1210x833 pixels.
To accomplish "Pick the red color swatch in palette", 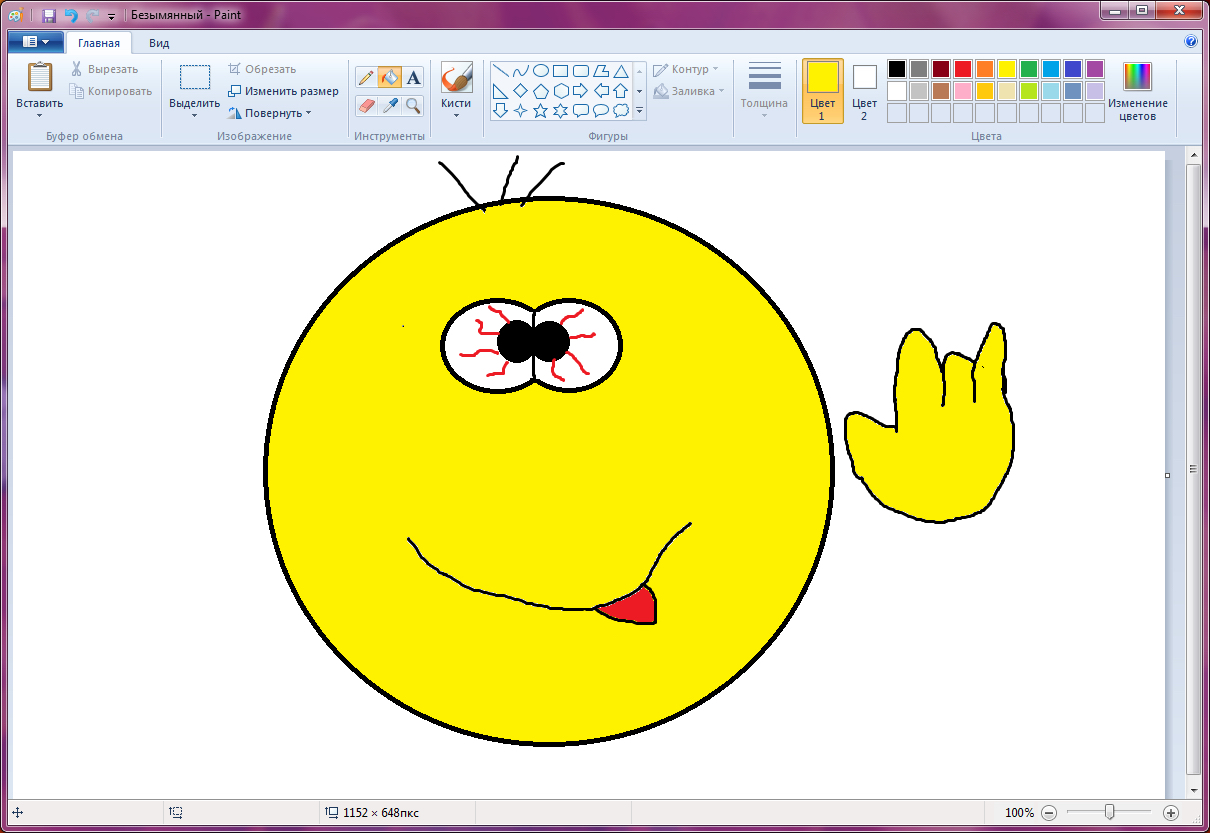I will (962, 69).
